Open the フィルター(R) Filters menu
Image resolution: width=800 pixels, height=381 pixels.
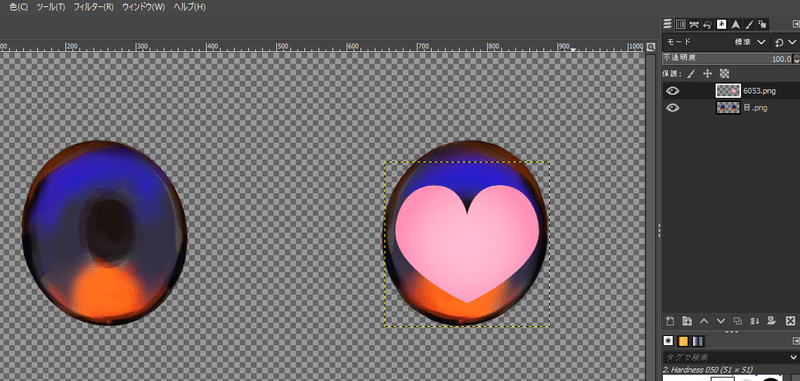pyautogui.click(x=93, y=7)
